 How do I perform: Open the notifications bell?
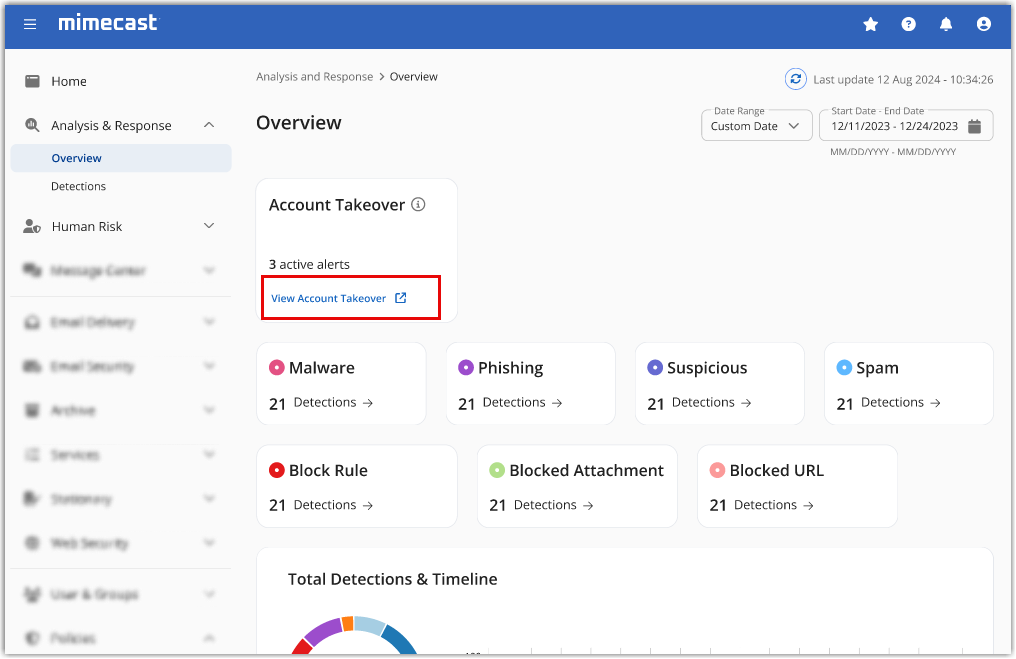(x=946, y=24)
